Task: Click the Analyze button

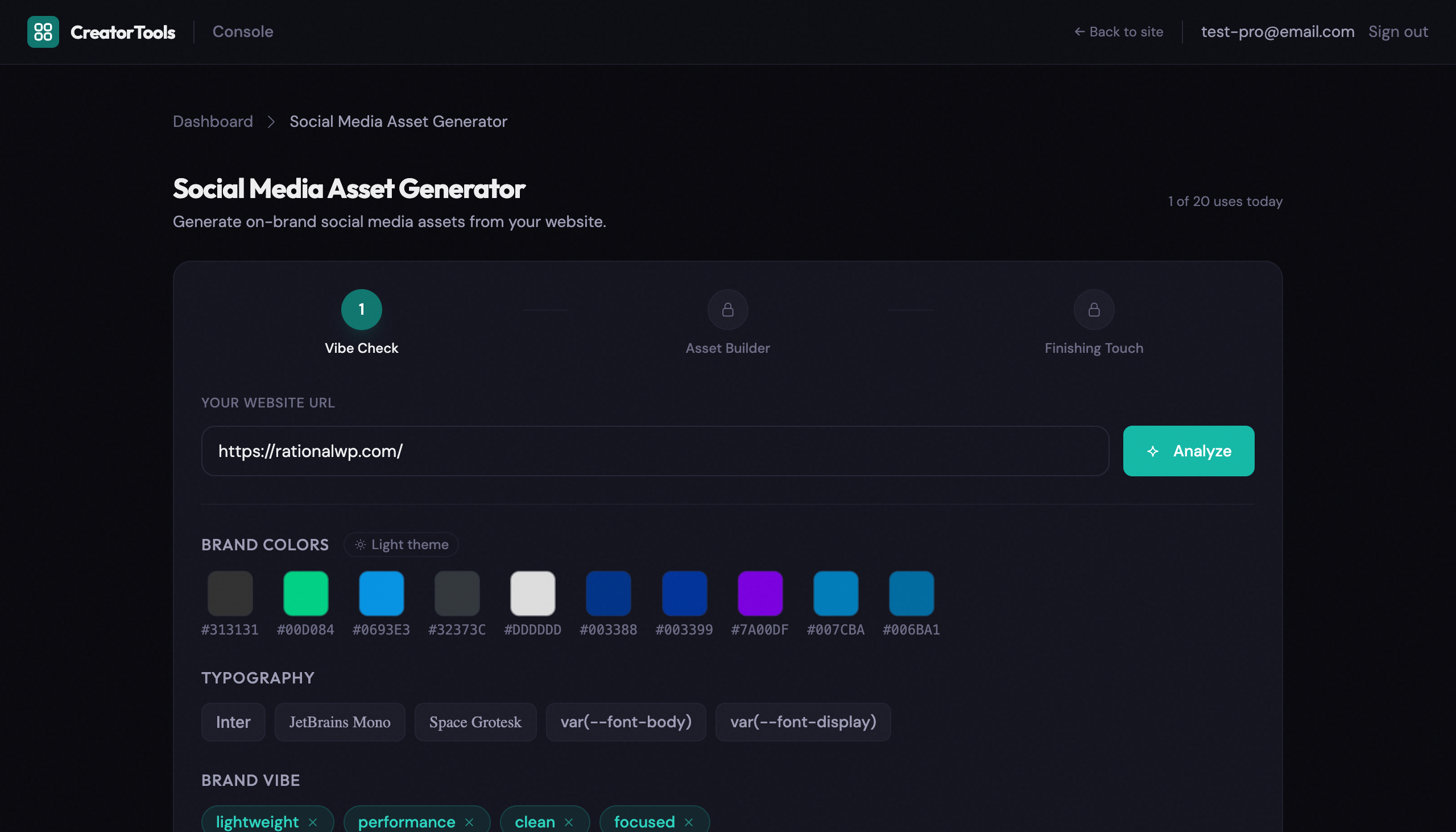Action: pos(1188,451)
